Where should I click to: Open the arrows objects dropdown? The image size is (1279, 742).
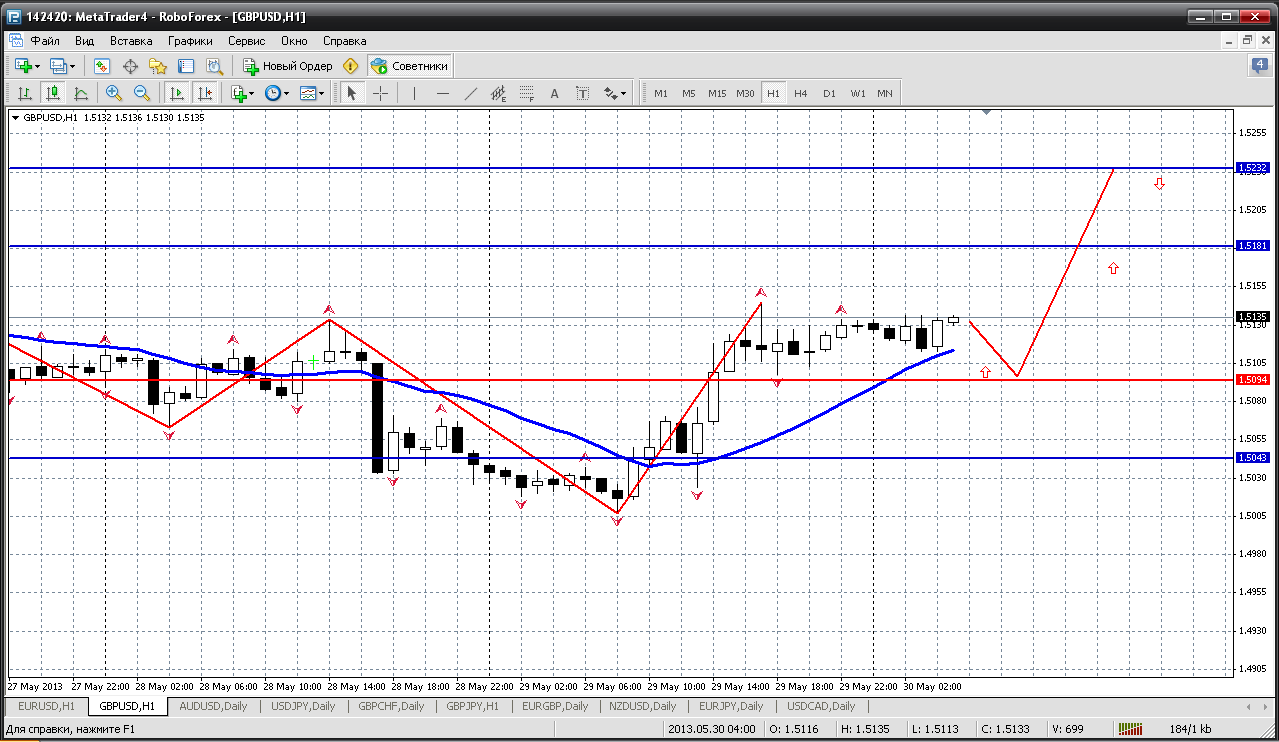click(615, 93)
